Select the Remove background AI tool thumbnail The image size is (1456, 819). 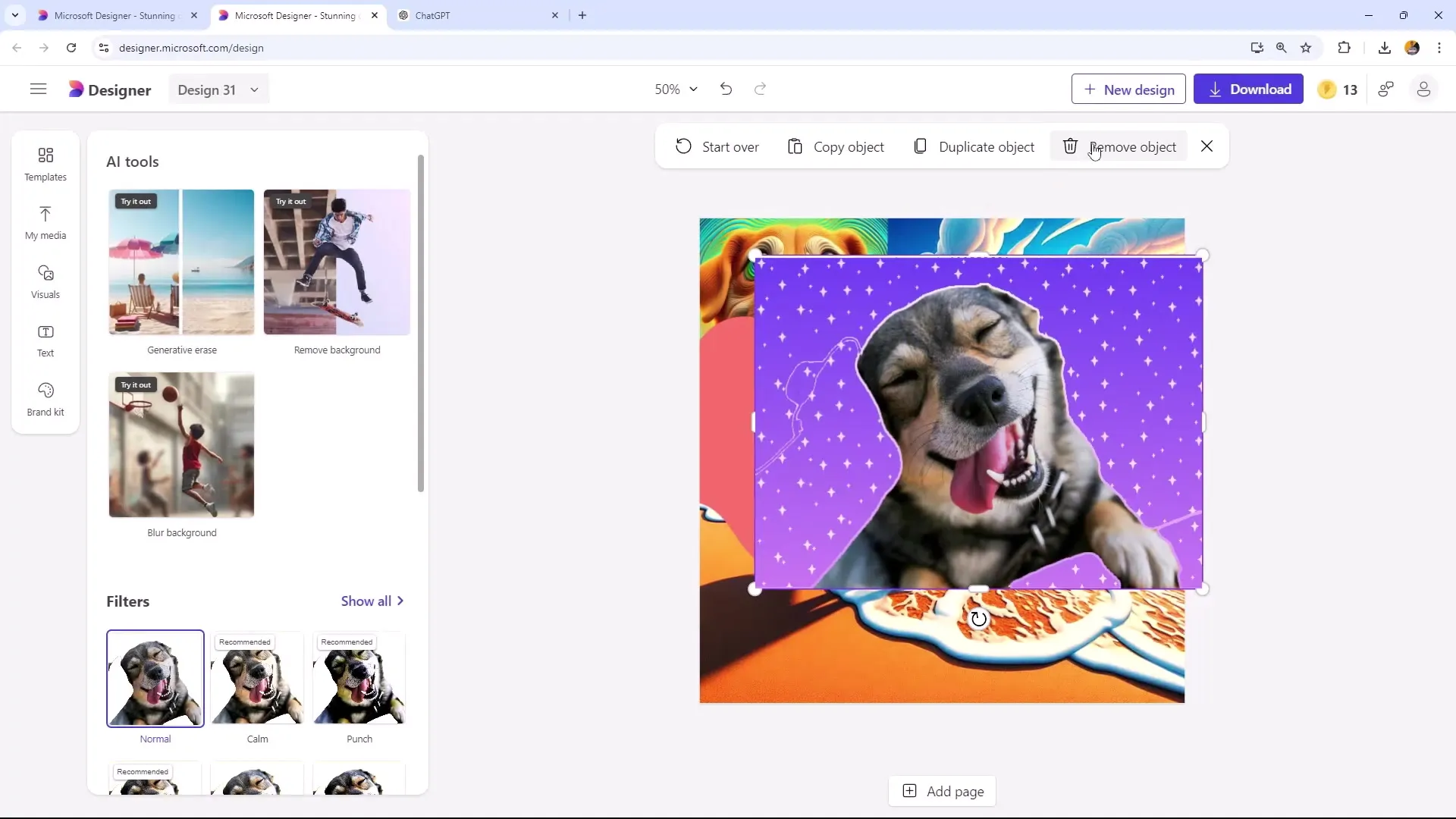coord(337,262)
